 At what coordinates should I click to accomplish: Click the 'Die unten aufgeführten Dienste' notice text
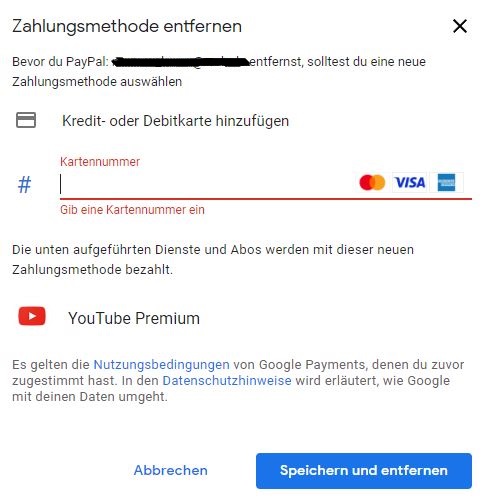click(213, 259)
